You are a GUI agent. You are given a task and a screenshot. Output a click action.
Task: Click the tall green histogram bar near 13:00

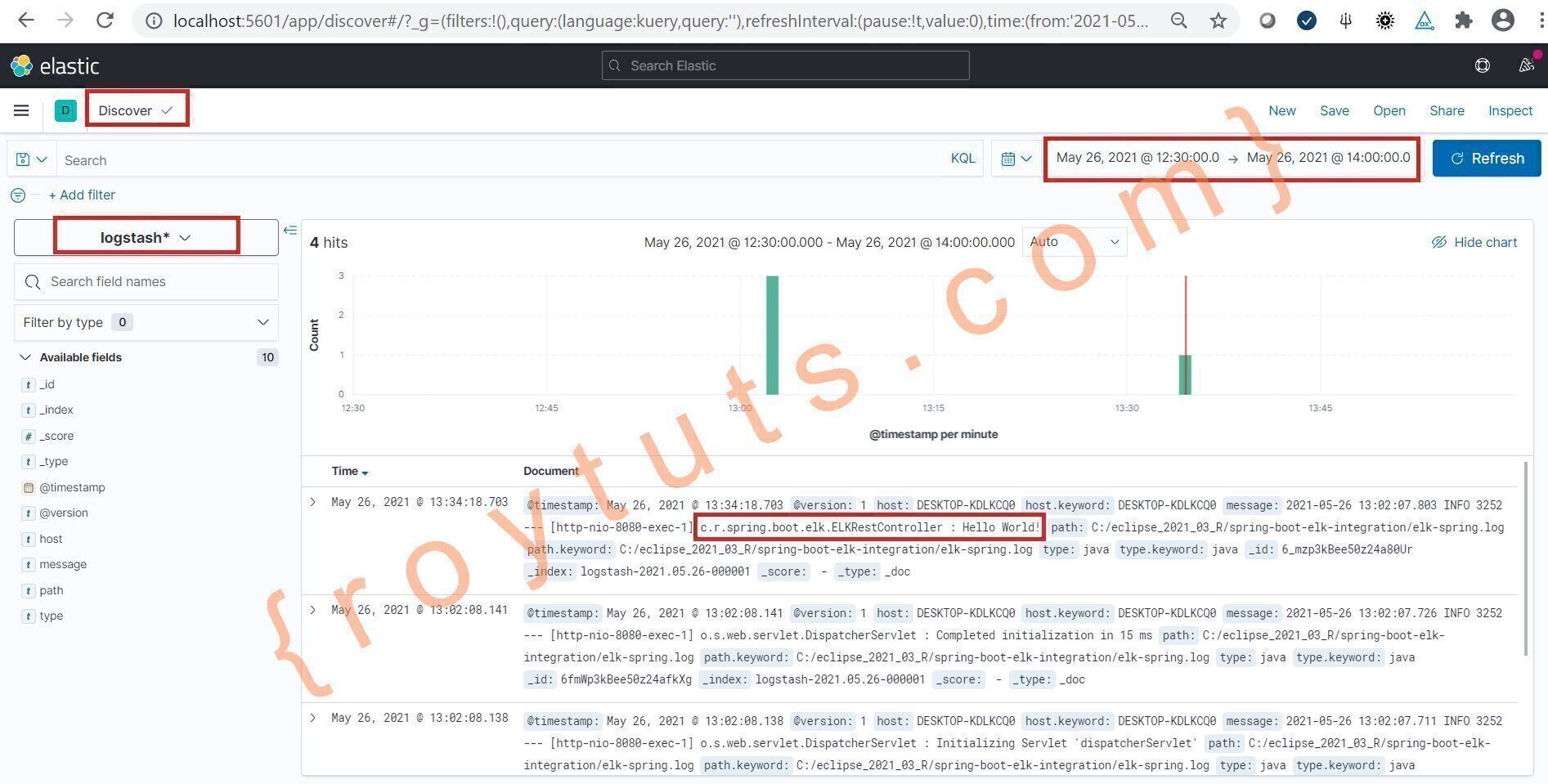tap(772, 335)
